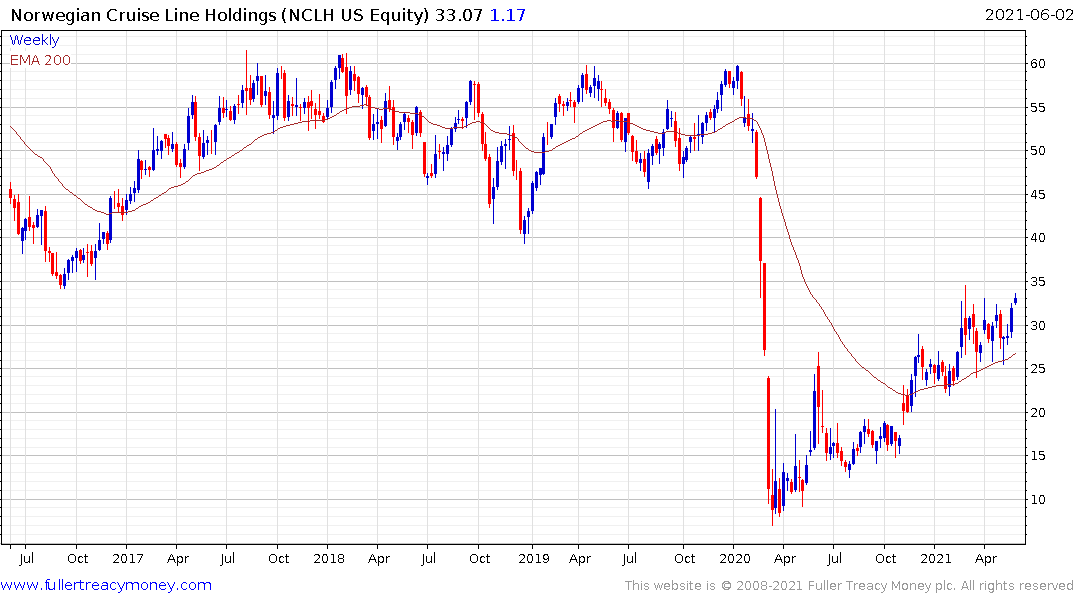This screenshot has height=600, width=1075.
Task: Click the 35 price axis label
Action: [x=1037, y=282]
